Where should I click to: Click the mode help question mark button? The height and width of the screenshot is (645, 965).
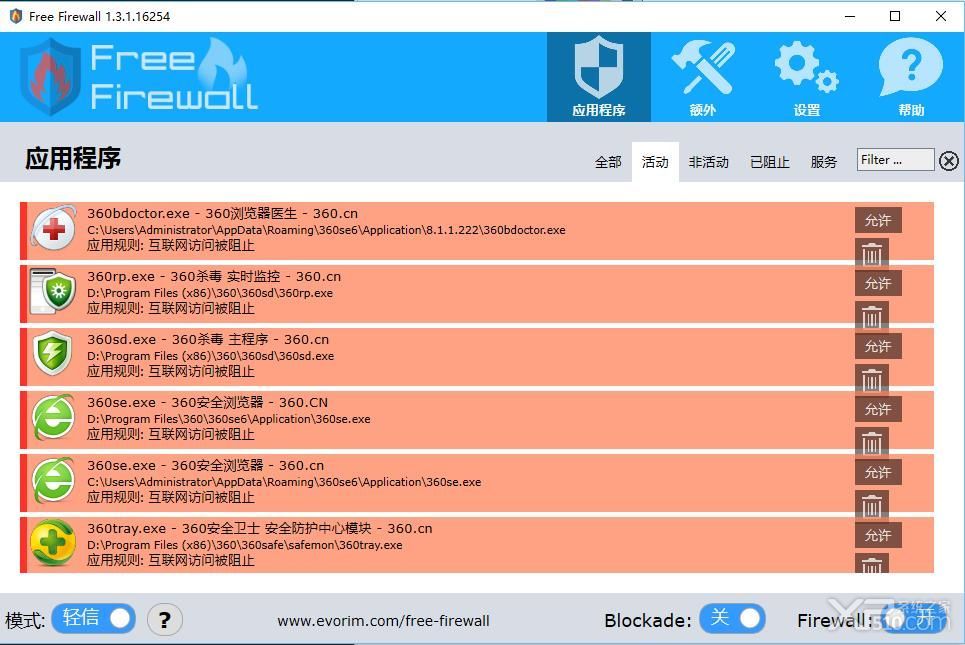164,620
